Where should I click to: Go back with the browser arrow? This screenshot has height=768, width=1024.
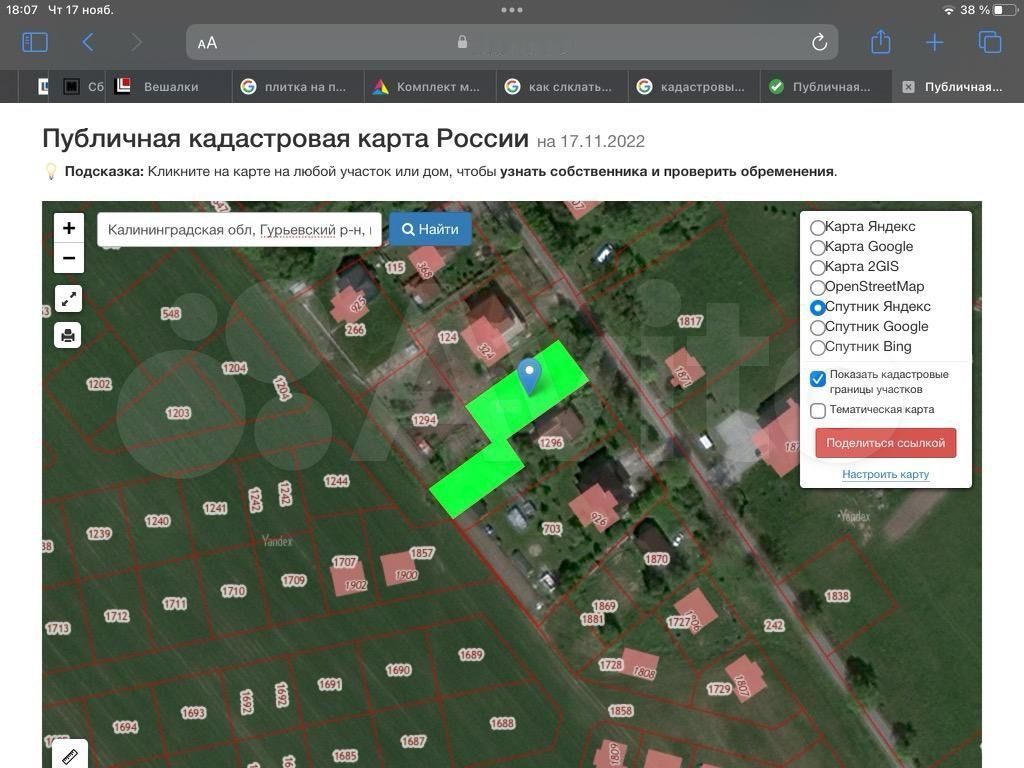(88, 42)
